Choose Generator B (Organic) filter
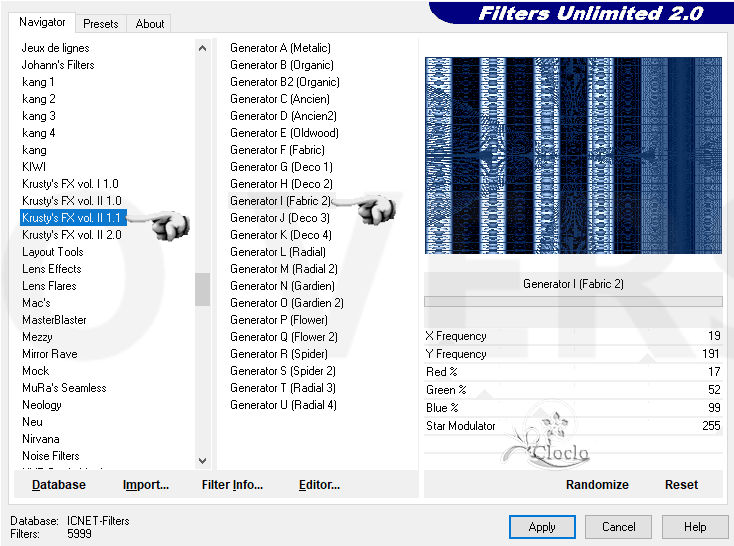Image resolution: width=734 pixels, height=546 pixels. point(282,65)
